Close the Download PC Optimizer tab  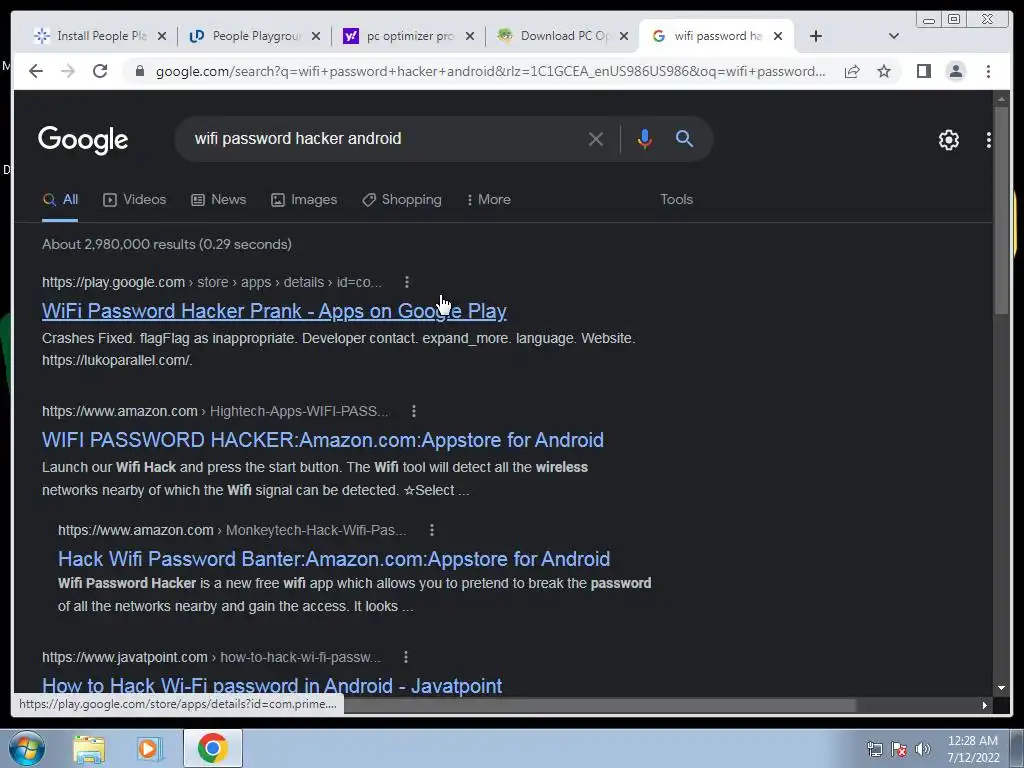pyautogui.click(x=624, y=36)
